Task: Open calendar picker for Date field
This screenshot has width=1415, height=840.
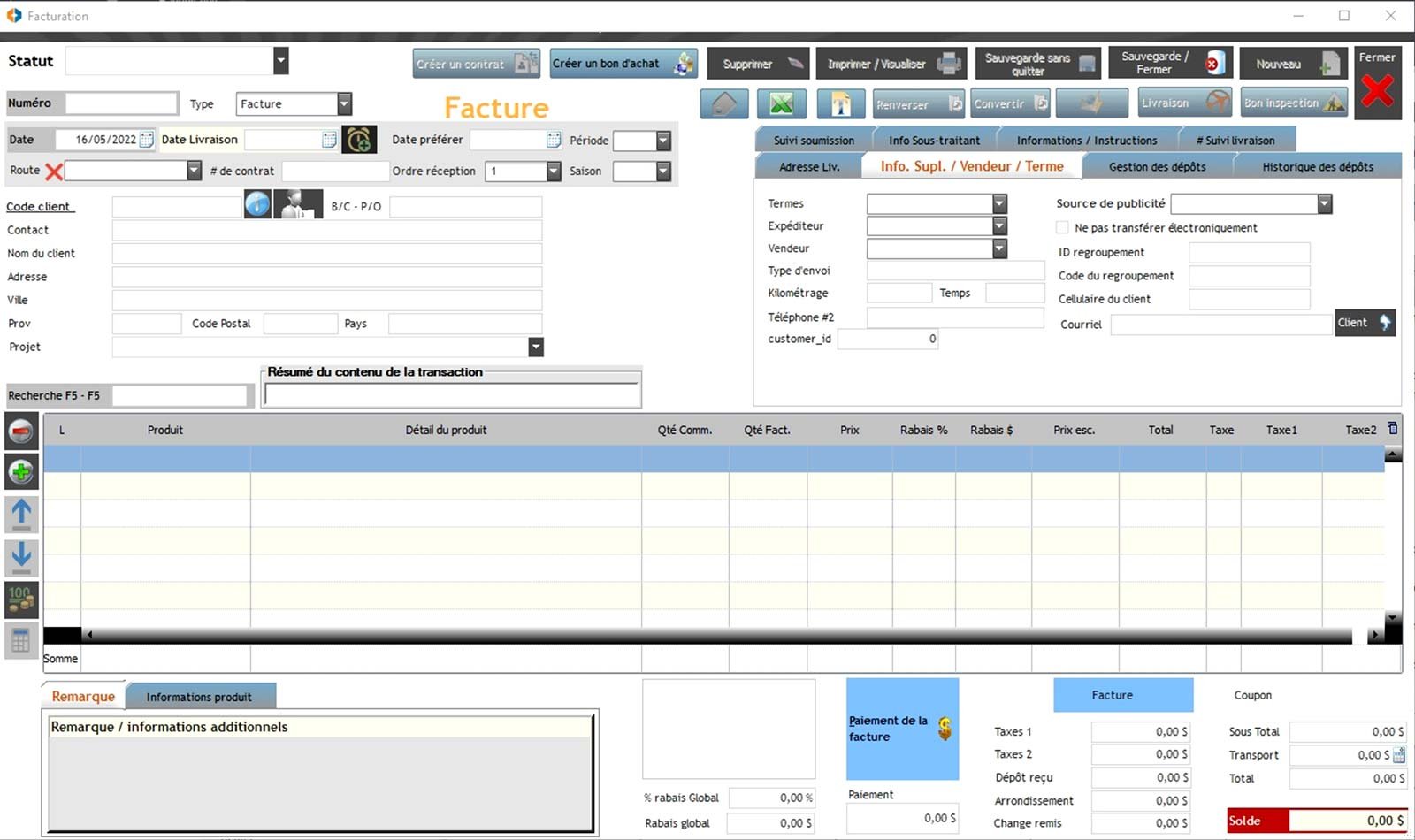Action: [147, 140]
